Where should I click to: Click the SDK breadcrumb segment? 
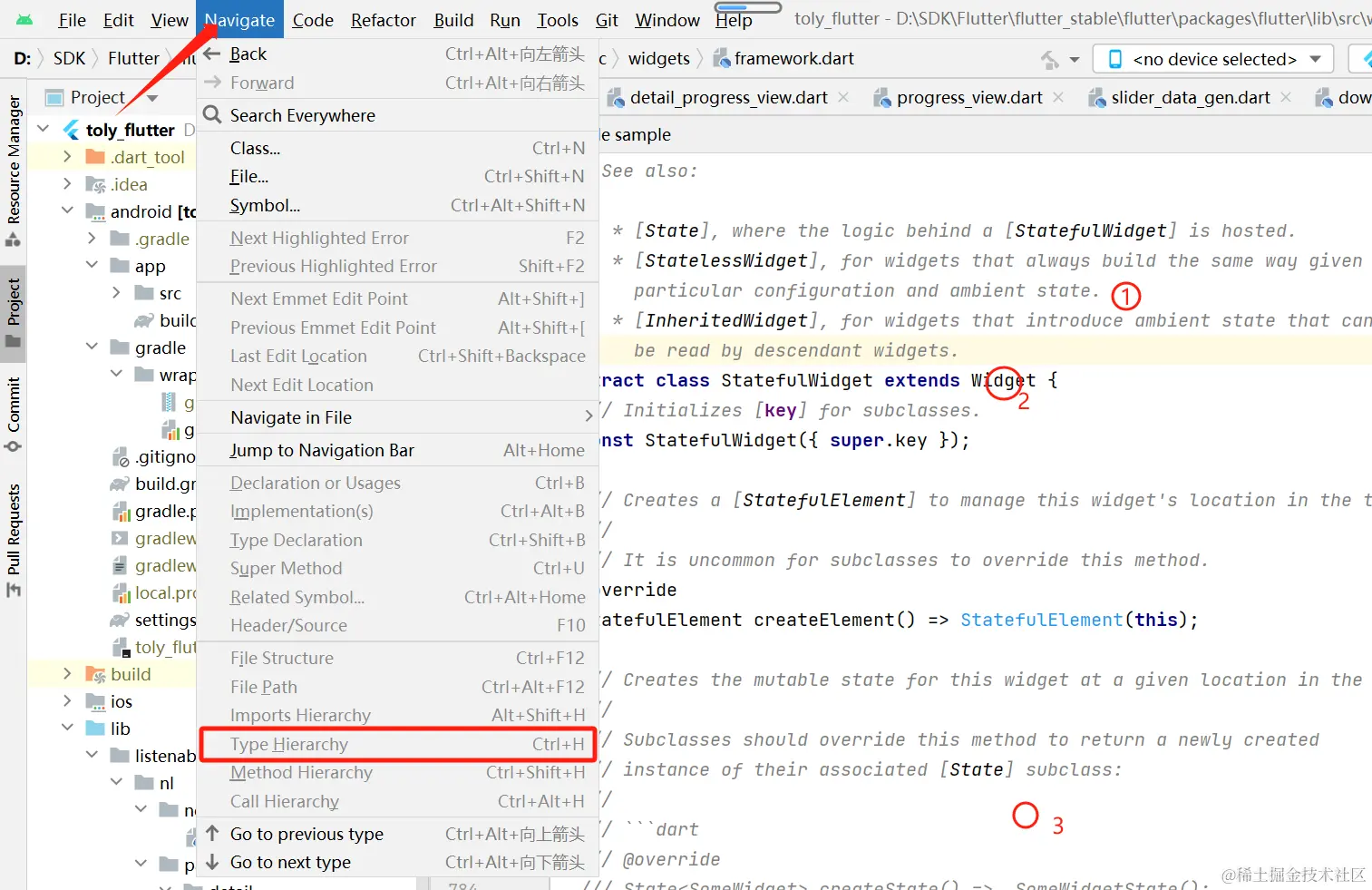tap(69, 59)
